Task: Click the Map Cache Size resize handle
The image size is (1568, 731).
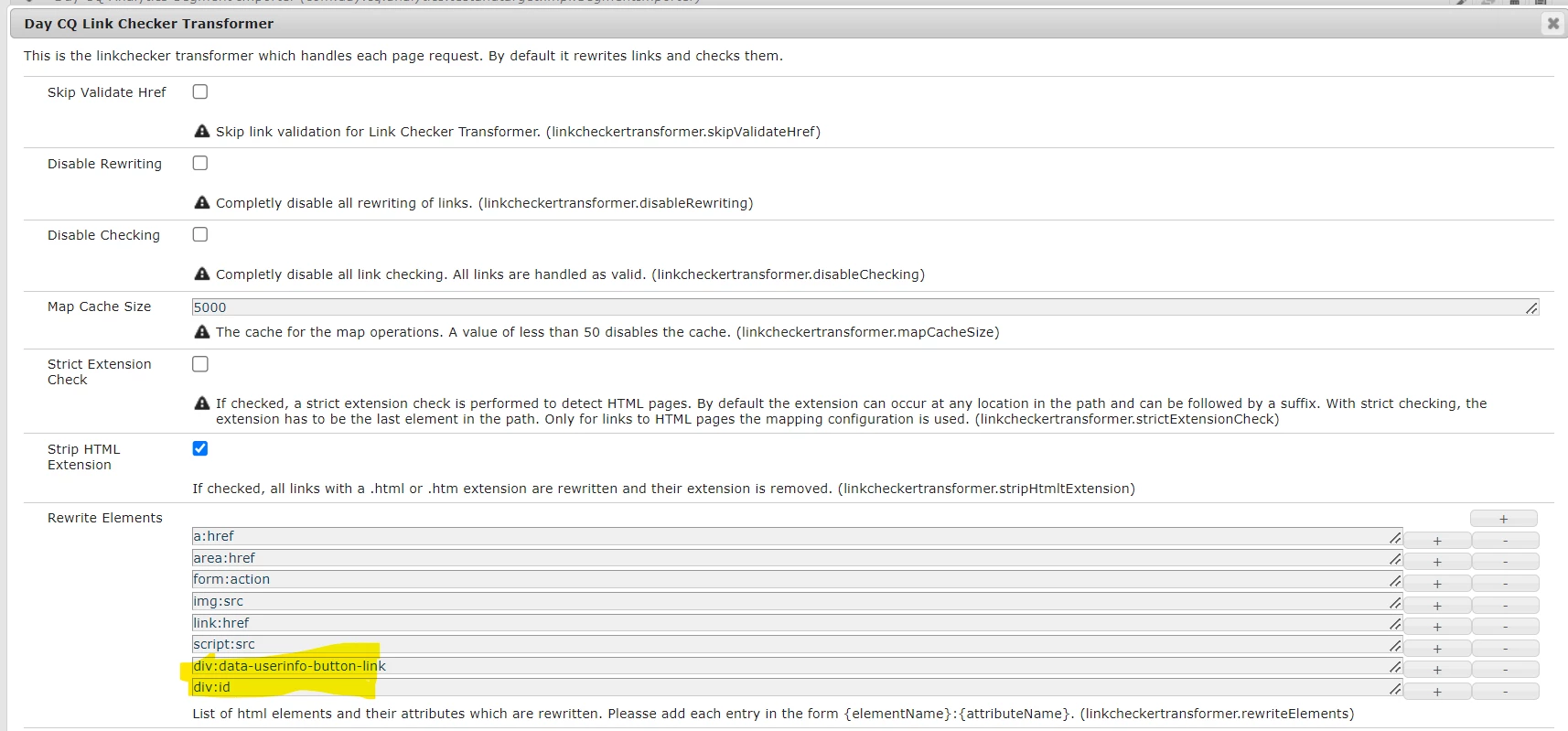Action: tap(1531, 308)
